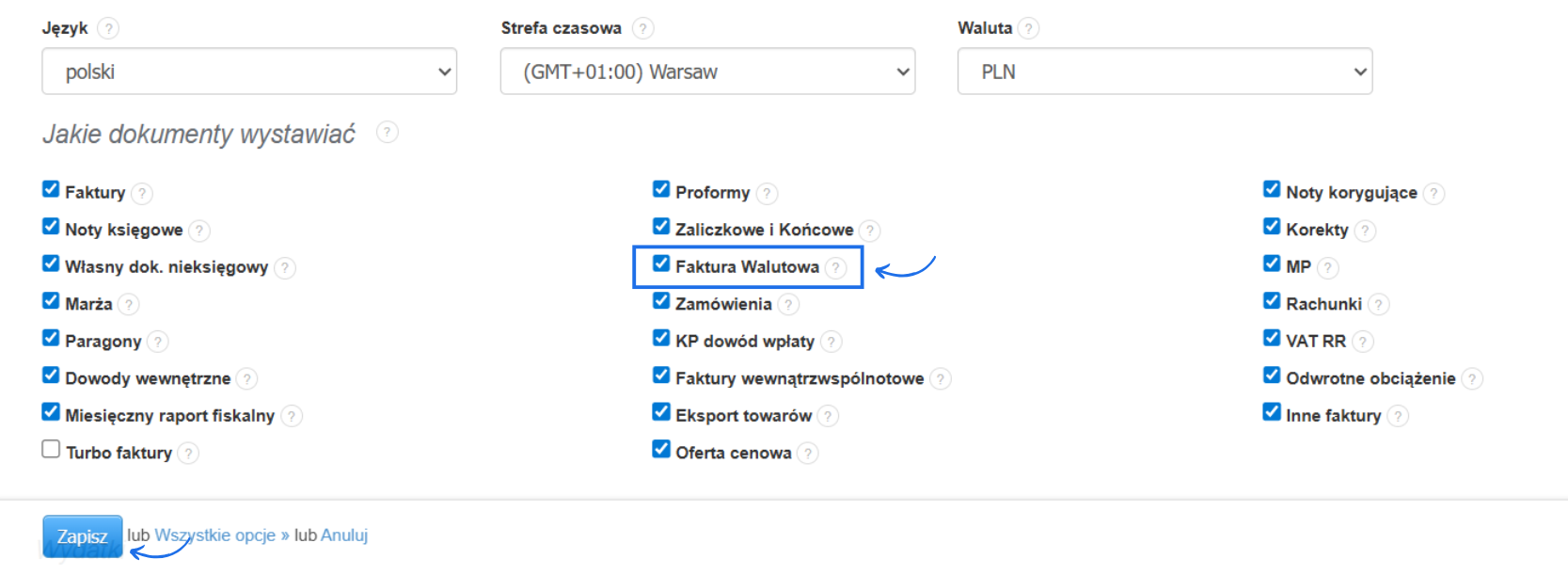Open the Waluta currency dropdown
The height and width of the screenshot is (575, 1568).
click(x=1164, y=72)
